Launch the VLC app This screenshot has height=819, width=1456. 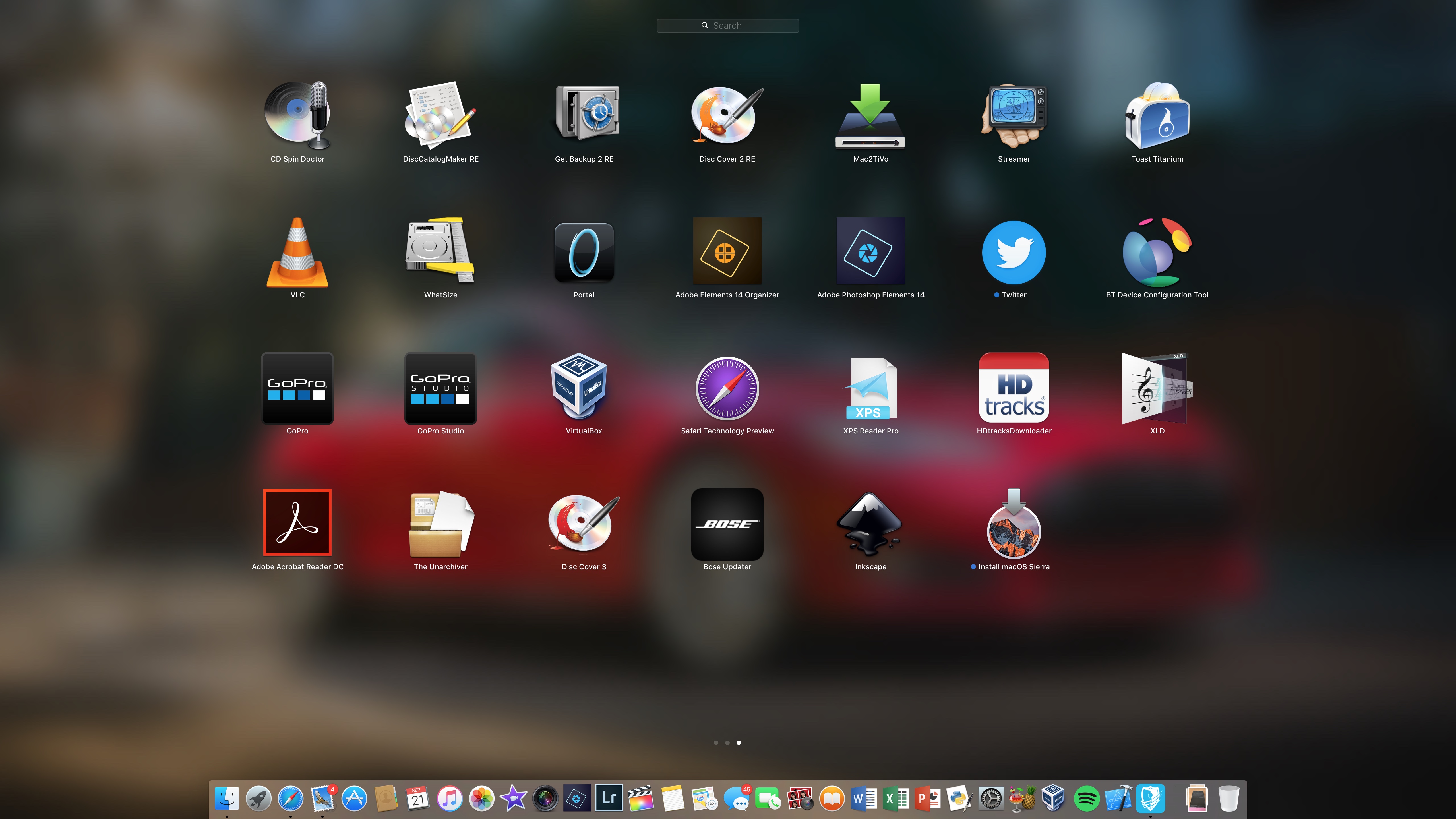pos(297,252)
